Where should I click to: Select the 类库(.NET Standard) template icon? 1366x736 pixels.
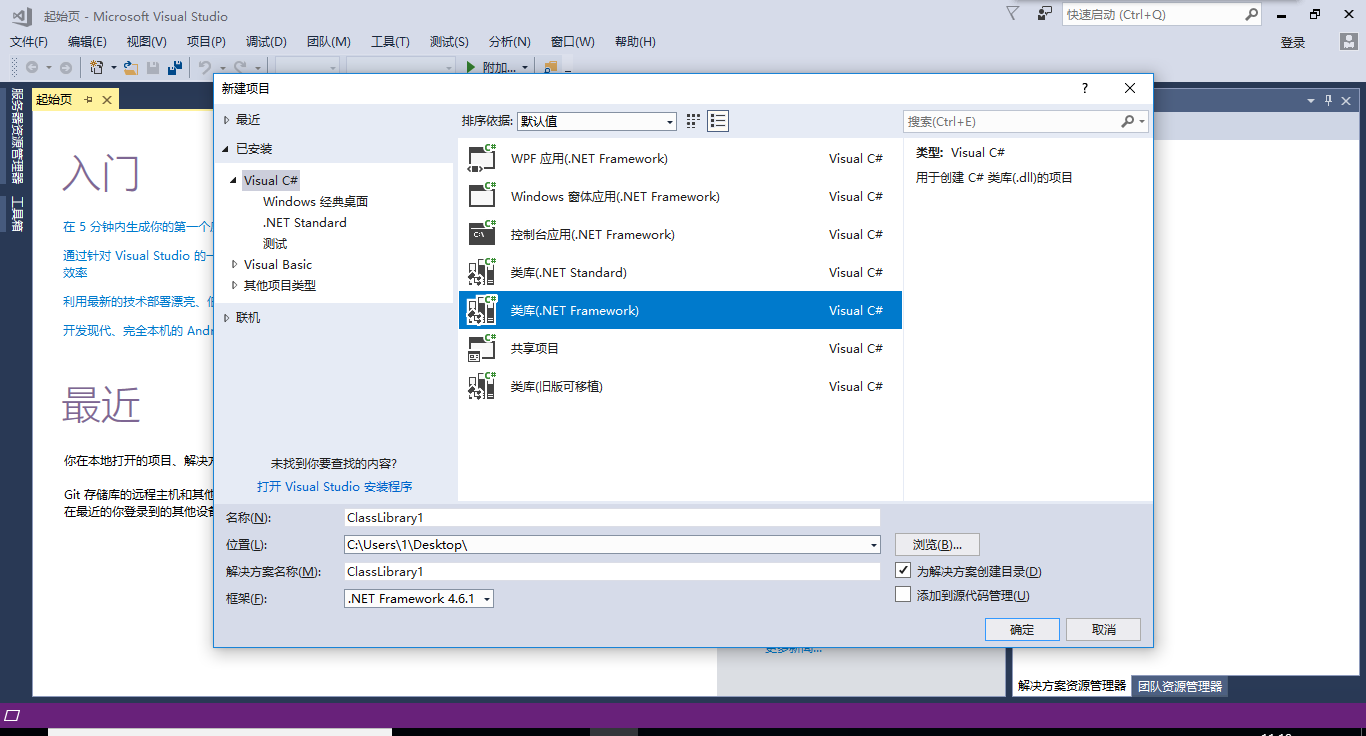(x=482, y=272)
